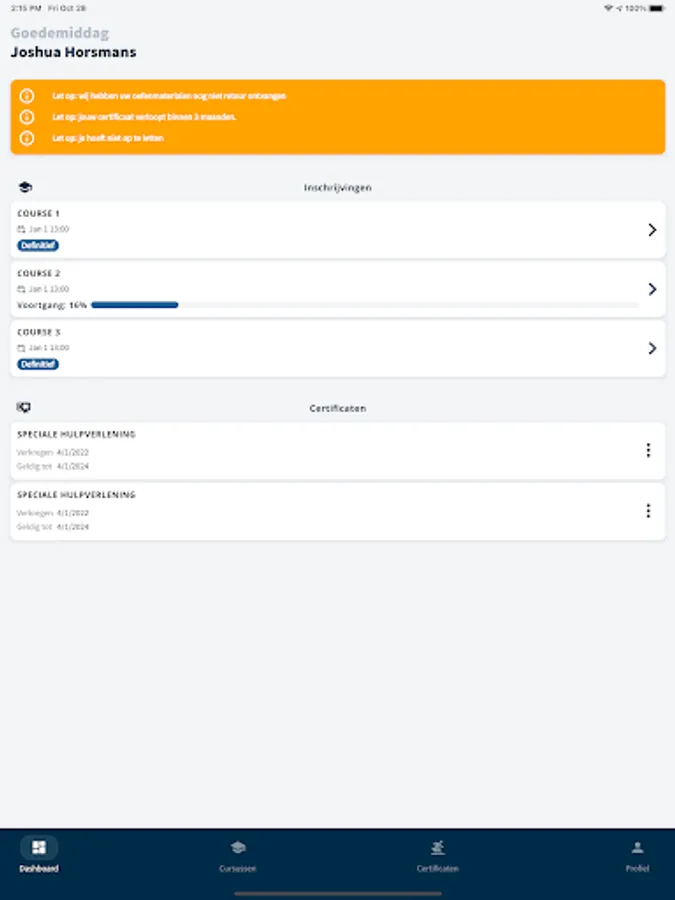
Task: Open options menu for second Speciale Hulpverlening certificate
Action: [x=648, y=511]
